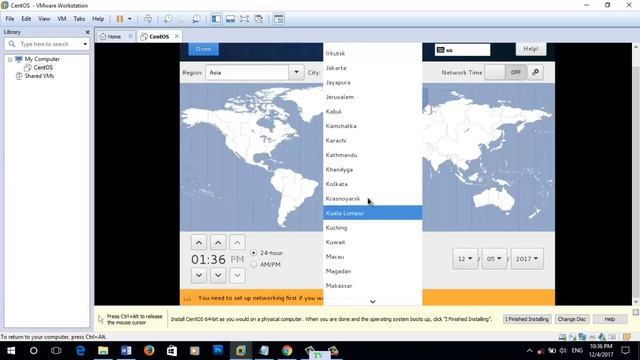Open Task View on taskbar

click(x=56, y=351)
